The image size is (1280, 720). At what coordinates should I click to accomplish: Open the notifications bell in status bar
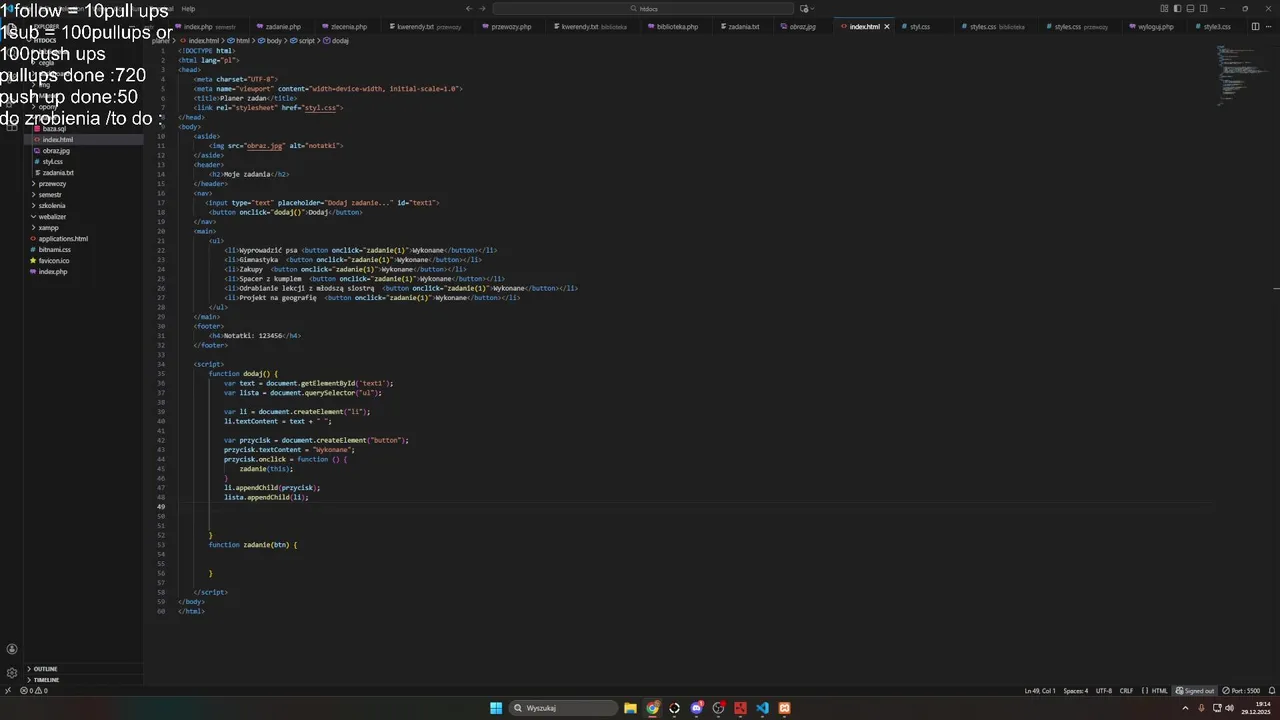point(1271,691)
